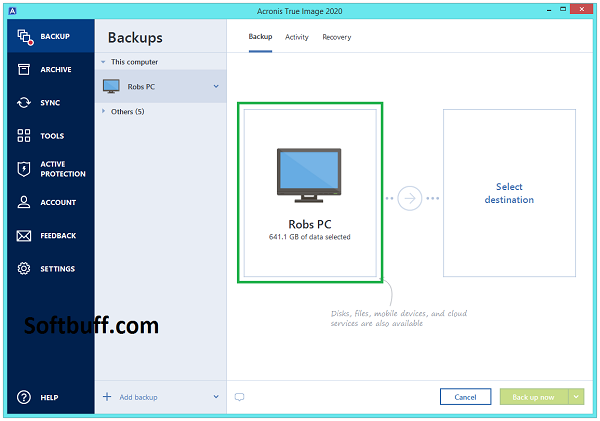Viewport: 600px width, 421px height.
Task: Switch to the Activity tab
Action: (297, 37)
